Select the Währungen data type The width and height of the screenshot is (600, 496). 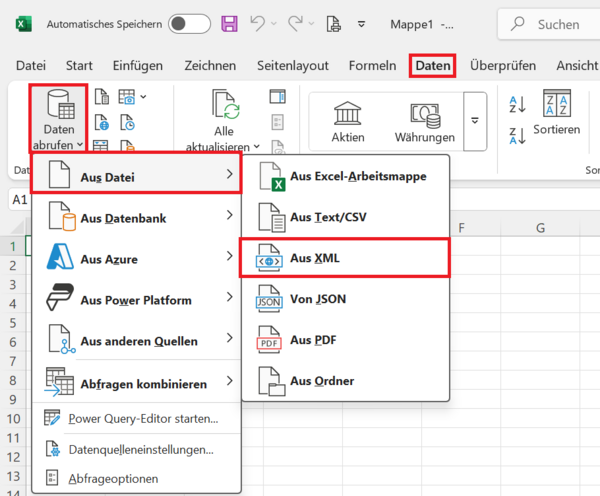pyautogui.click(x=425, y=120)
